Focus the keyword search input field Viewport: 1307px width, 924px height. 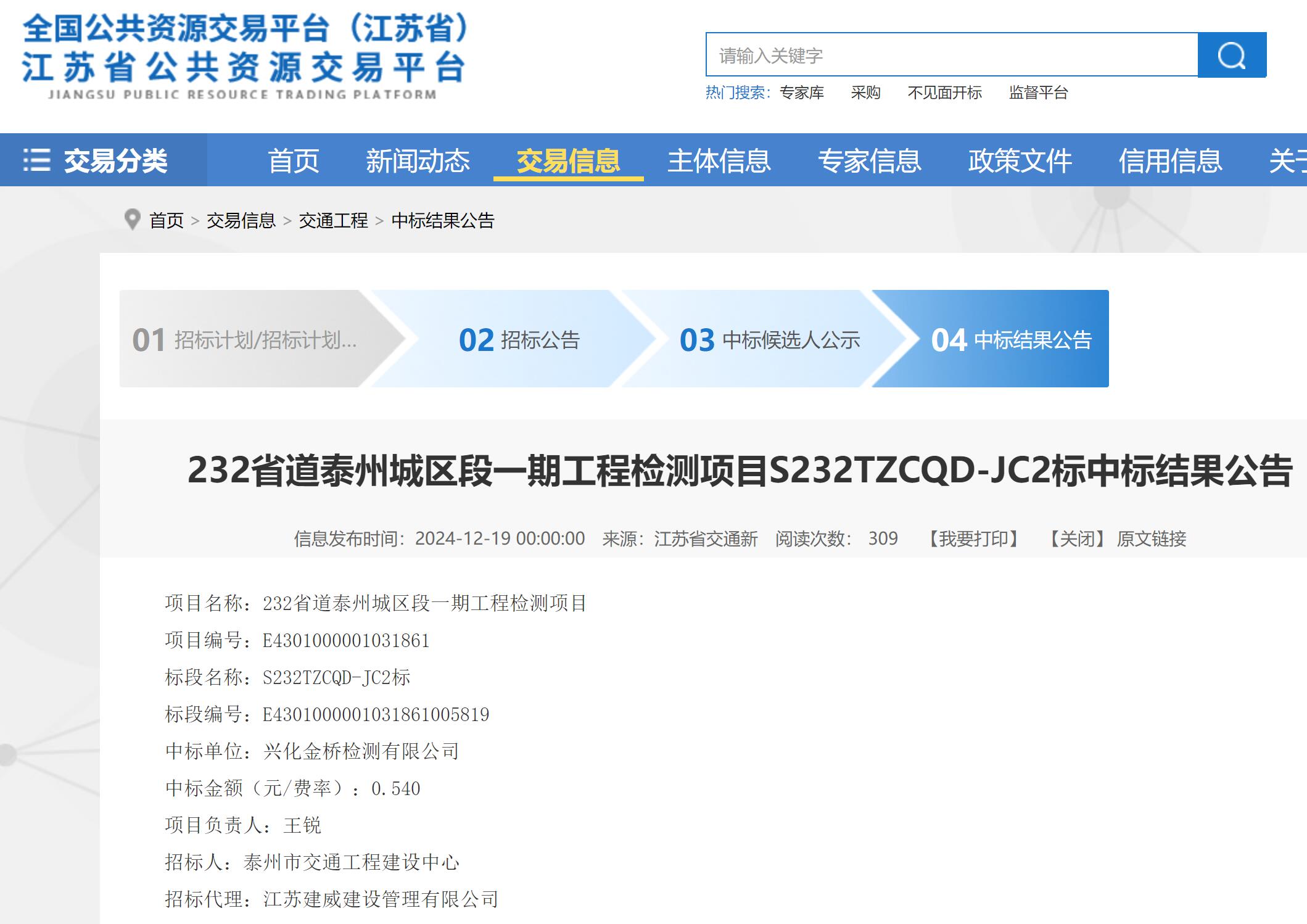(952, 55)
